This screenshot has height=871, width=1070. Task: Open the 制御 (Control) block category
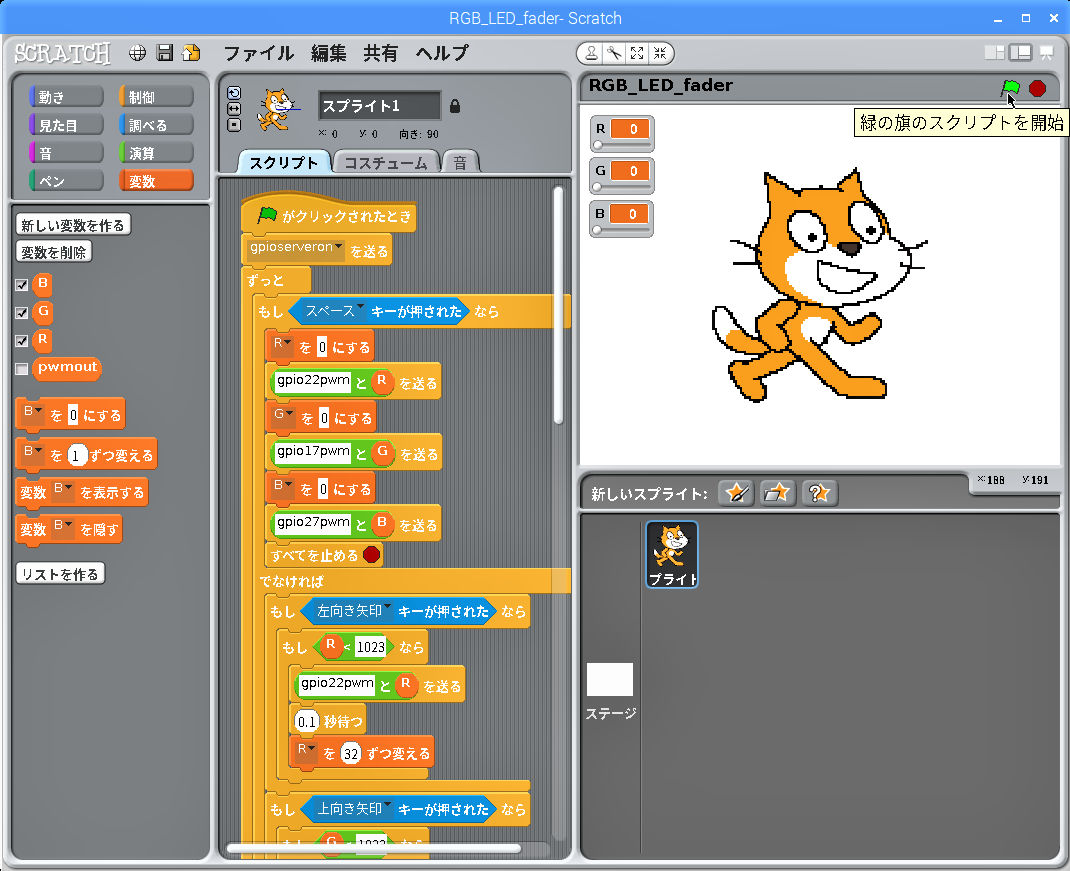(x=156, y=97)
